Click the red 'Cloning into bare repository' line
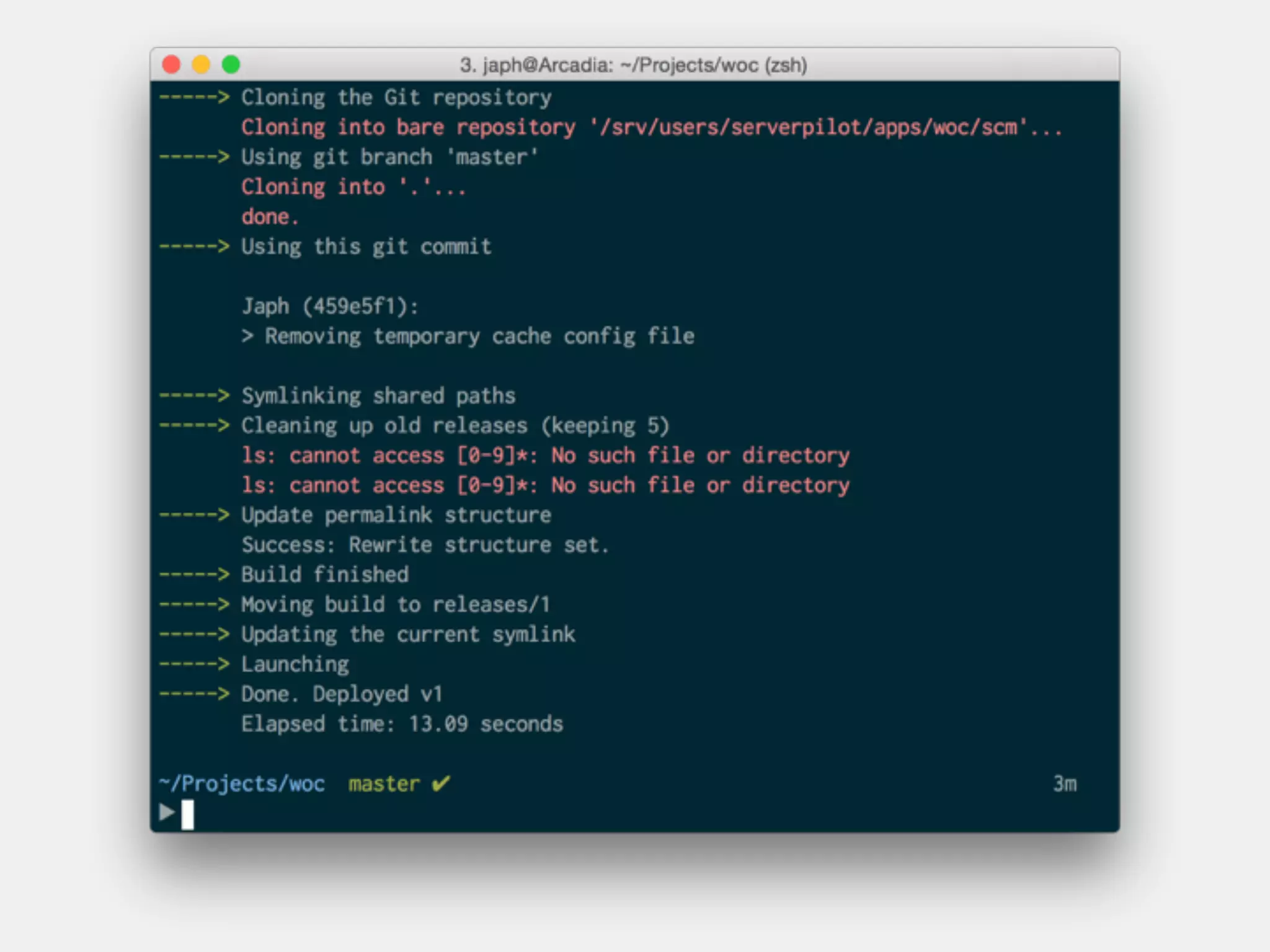This screenshot has height=952, width=1270. (x=651, y=128)
